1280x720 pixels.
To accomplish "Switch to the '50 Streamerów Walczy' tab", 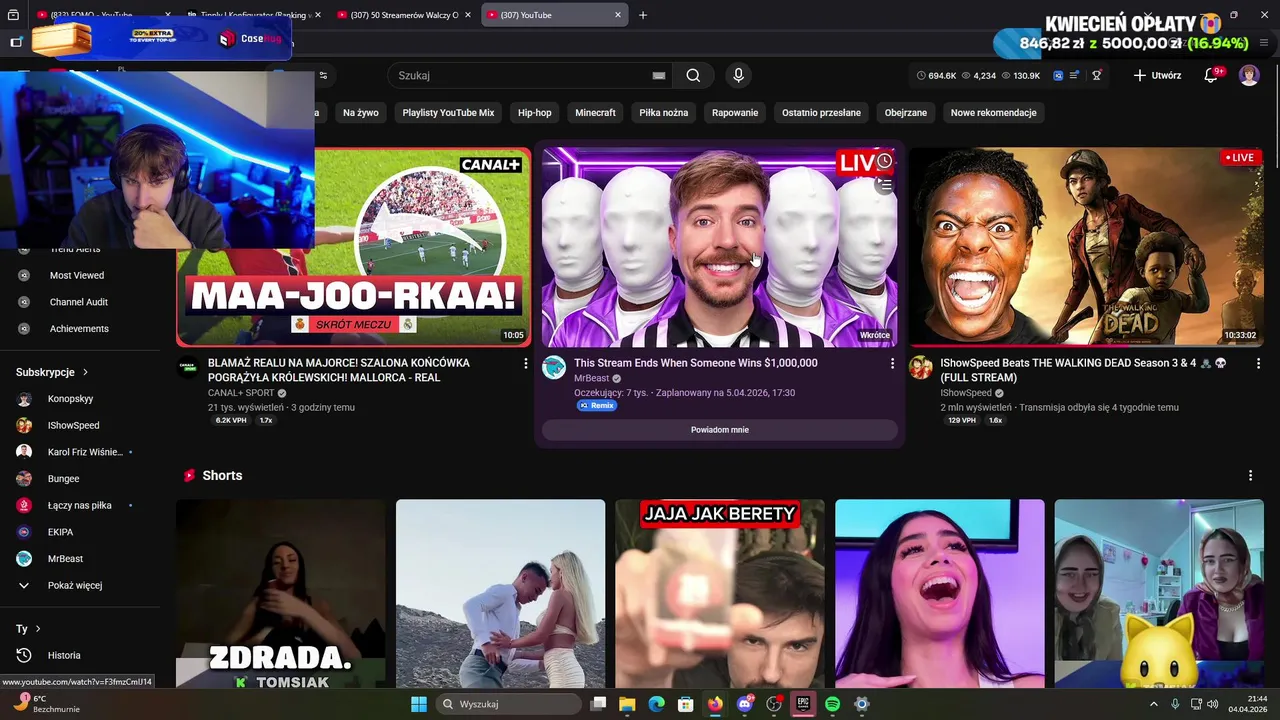I will (x=404, y=15).
